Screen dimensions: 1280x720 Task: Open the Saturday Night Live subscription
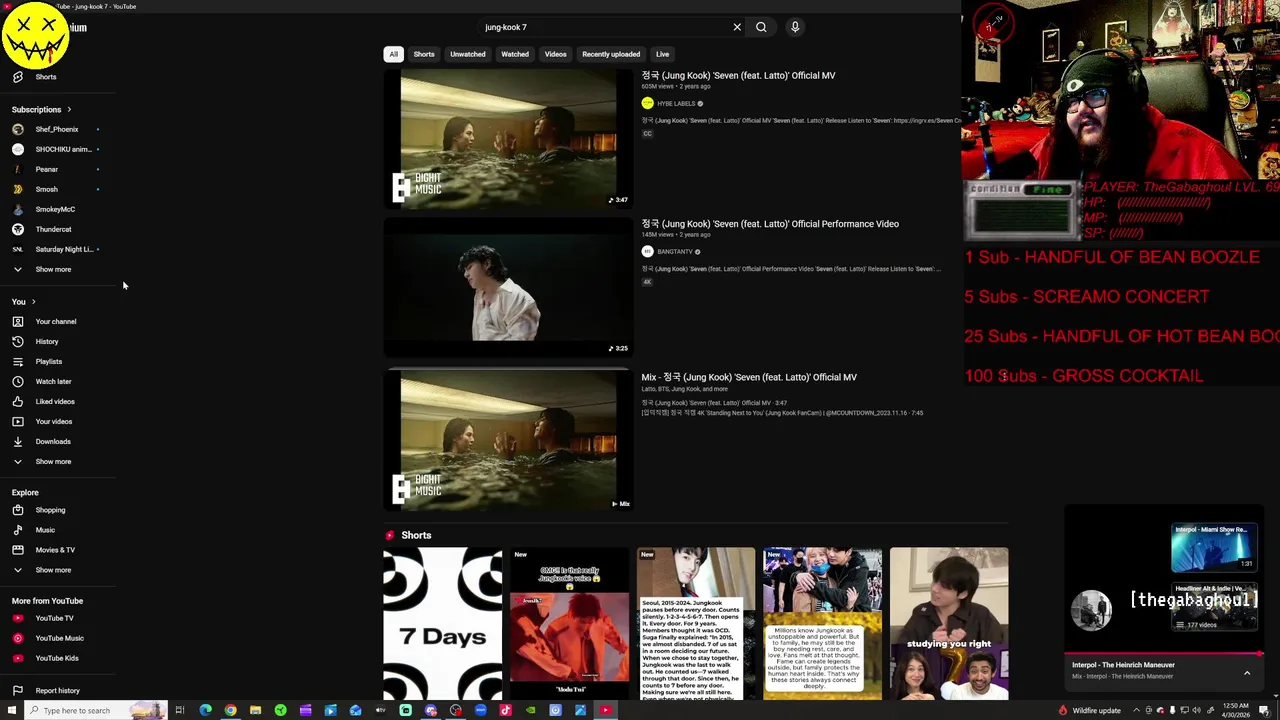click(x=64, y=249)
